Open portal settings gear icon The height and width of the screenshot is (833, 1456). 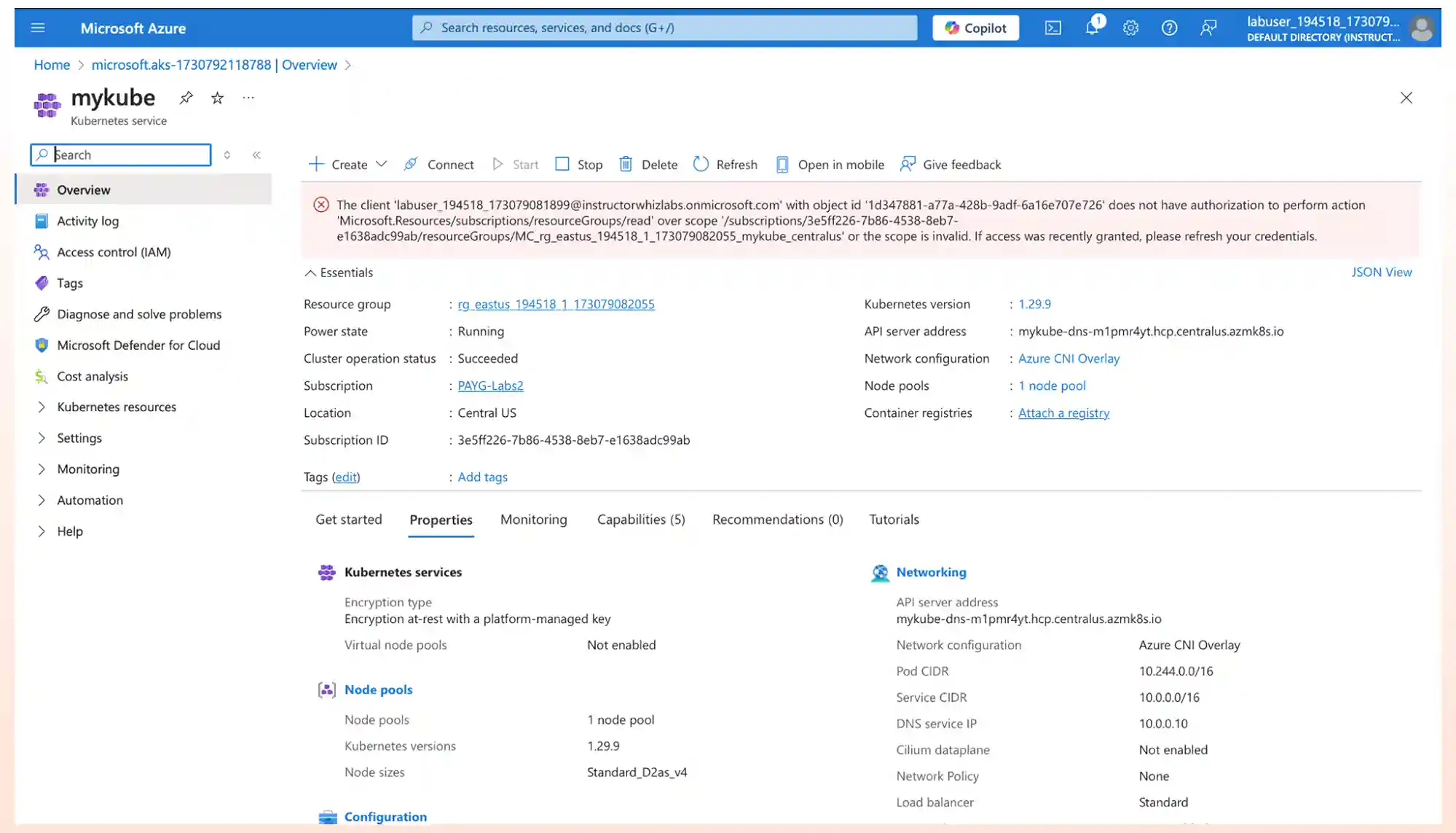(1130, 28)
